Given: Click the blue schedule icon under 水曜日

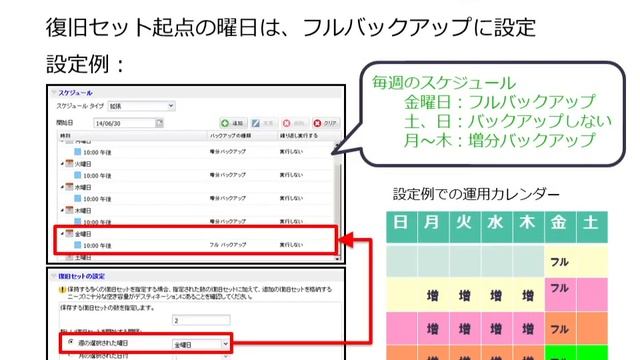Looking at the screenshot, I should (78, 198).
